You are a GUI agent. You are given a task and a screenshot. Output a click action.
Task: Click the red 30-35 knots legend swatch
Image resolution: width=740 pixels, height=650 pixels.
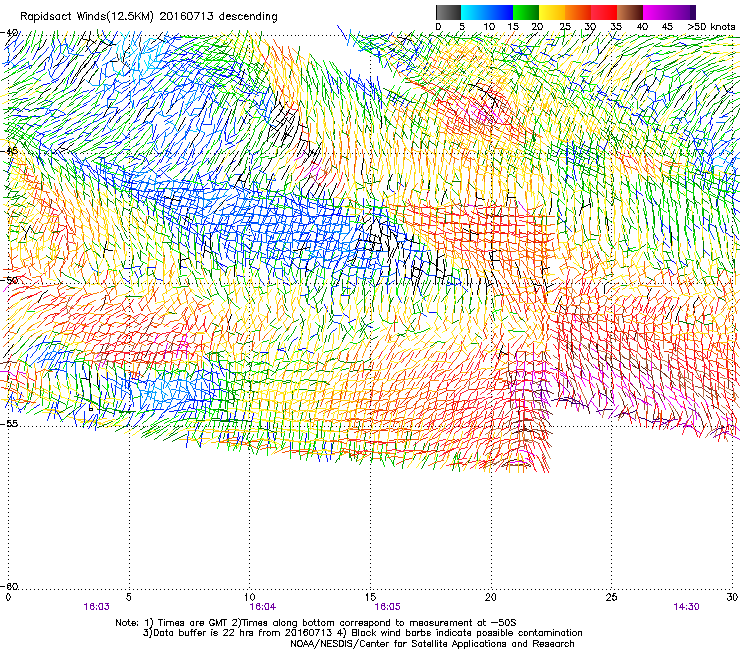coord(604,12)
